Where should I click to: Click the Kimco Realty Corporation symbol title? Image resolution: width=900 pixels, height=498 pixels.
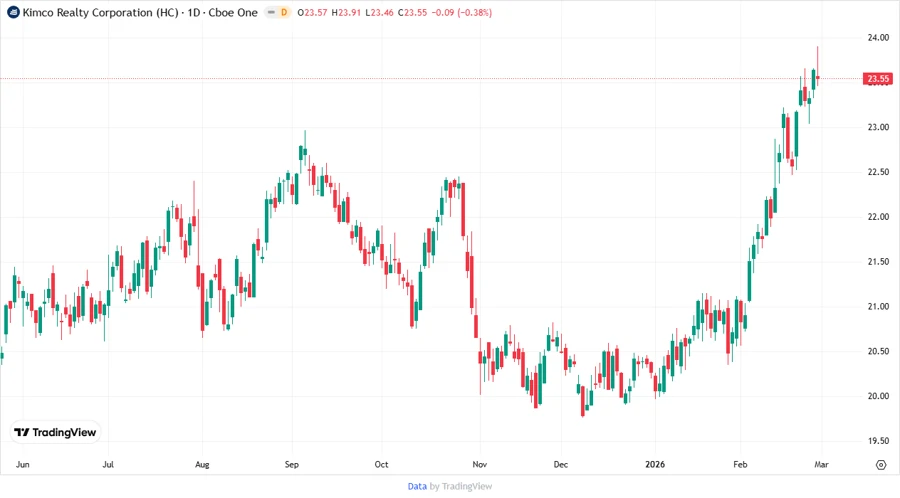pyautogui.click(x=140, y=13)
